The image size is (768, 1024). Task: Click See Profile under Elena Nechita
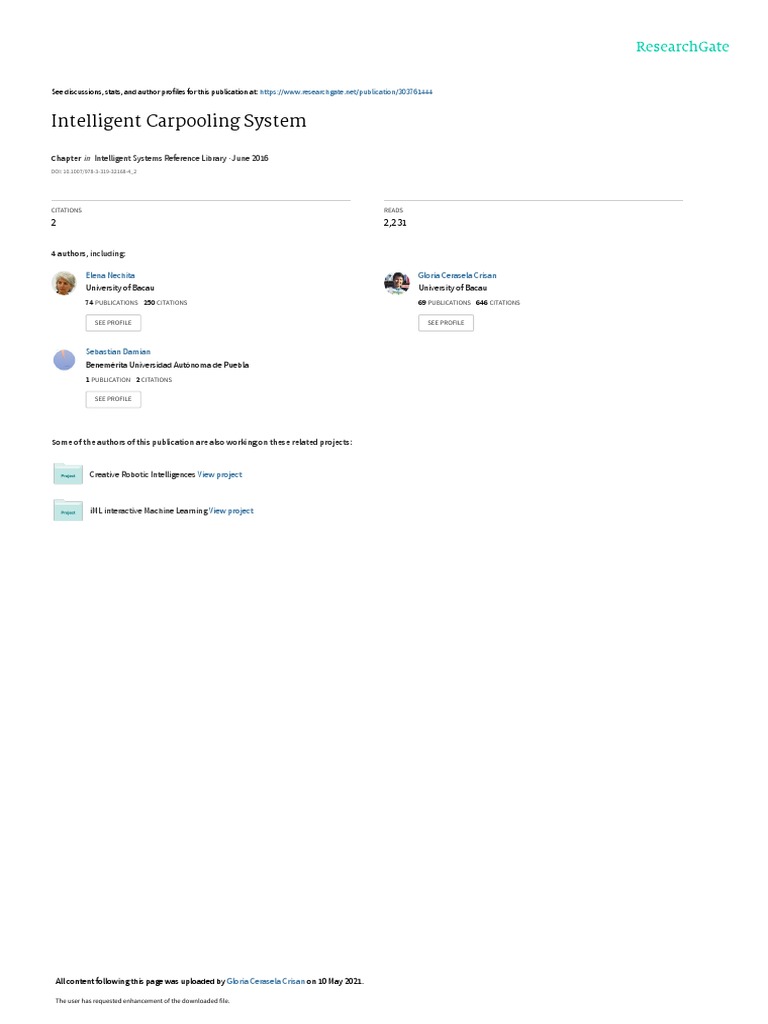113,323
